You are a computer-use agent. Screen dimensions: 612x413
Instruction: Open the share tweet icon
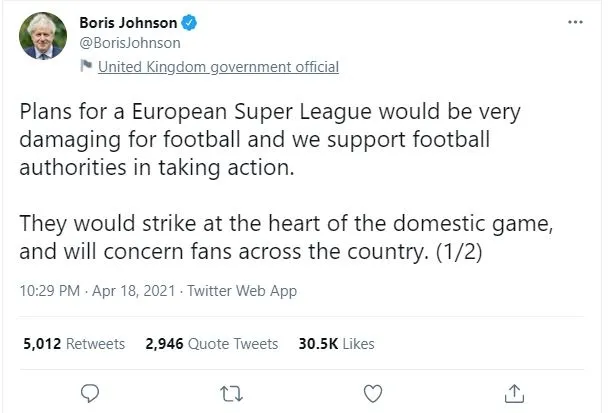click(x=514, y=391)
